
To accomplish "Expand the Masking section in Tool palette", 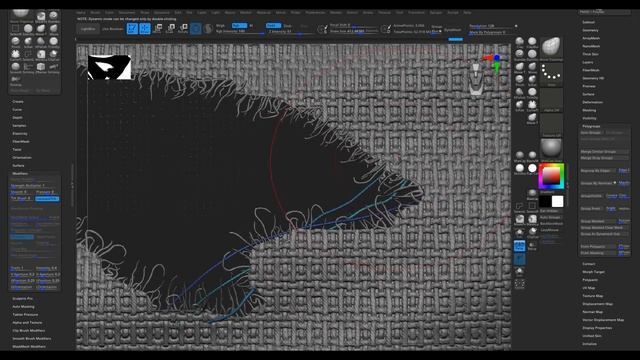I will click(589, 110).
